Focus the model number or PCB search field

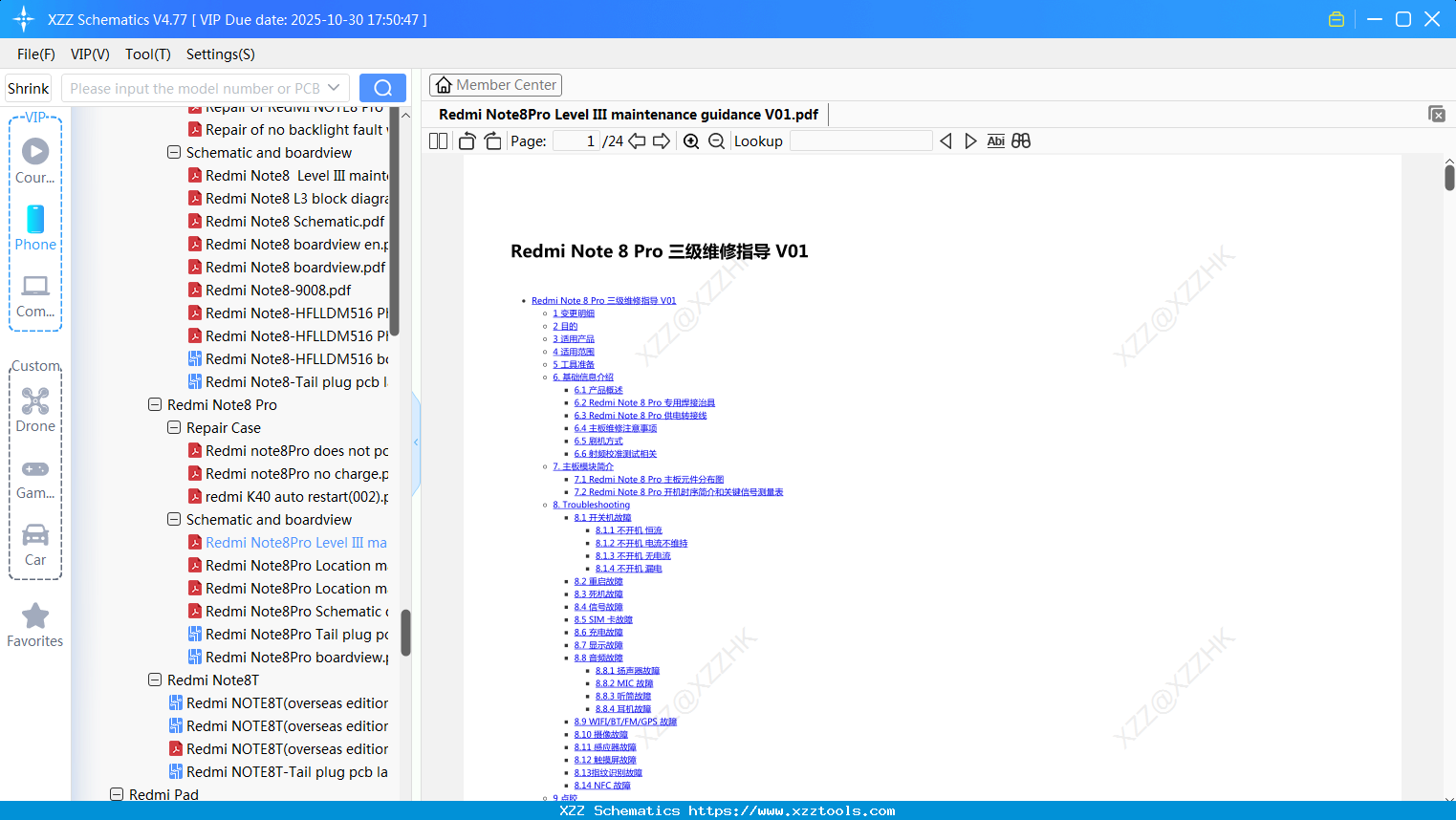(x=194, y=88)
